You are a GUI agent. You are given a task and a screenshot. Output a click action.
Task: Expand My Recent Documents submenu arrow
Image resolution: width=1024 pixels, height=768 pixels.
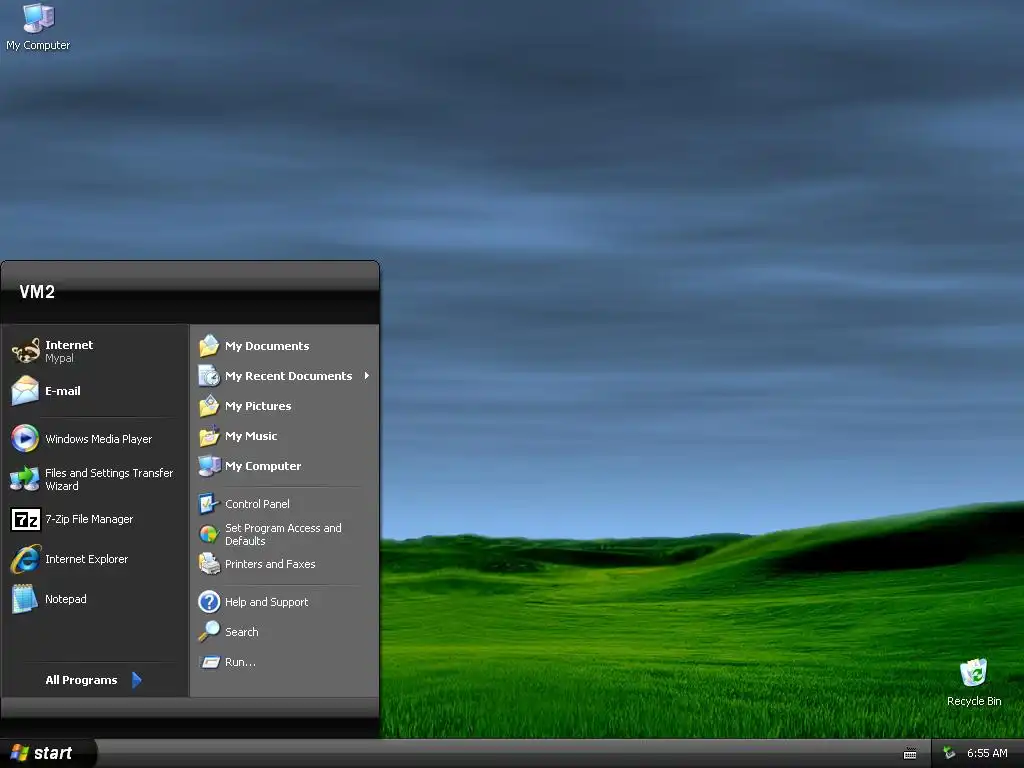(367, 376)
